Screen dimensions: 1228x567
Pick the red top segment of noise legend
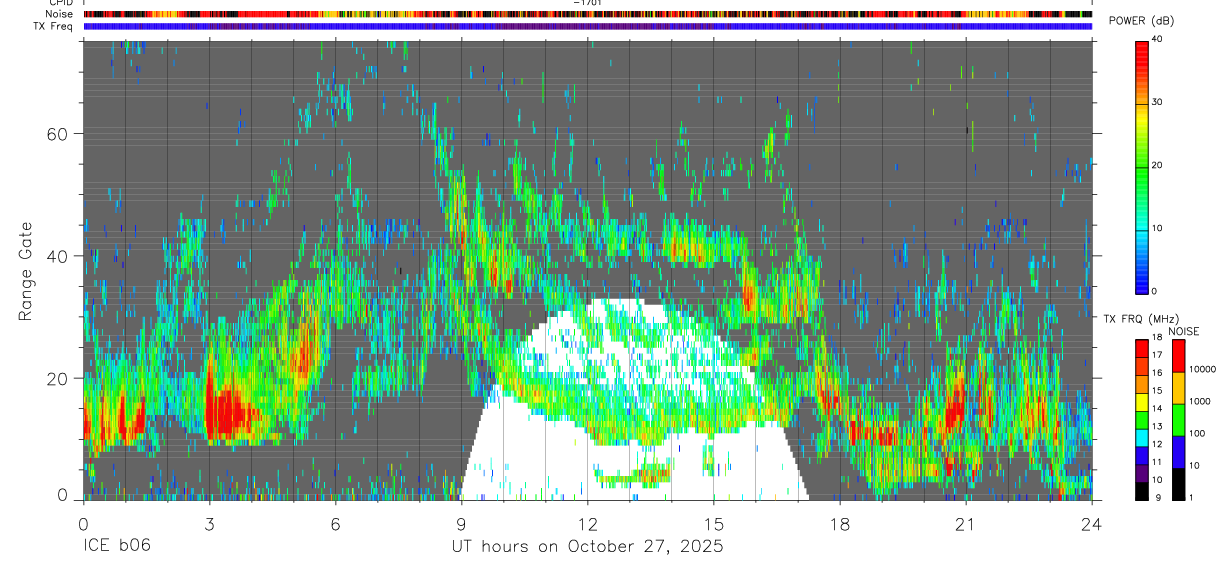(x=1178, y=356)
